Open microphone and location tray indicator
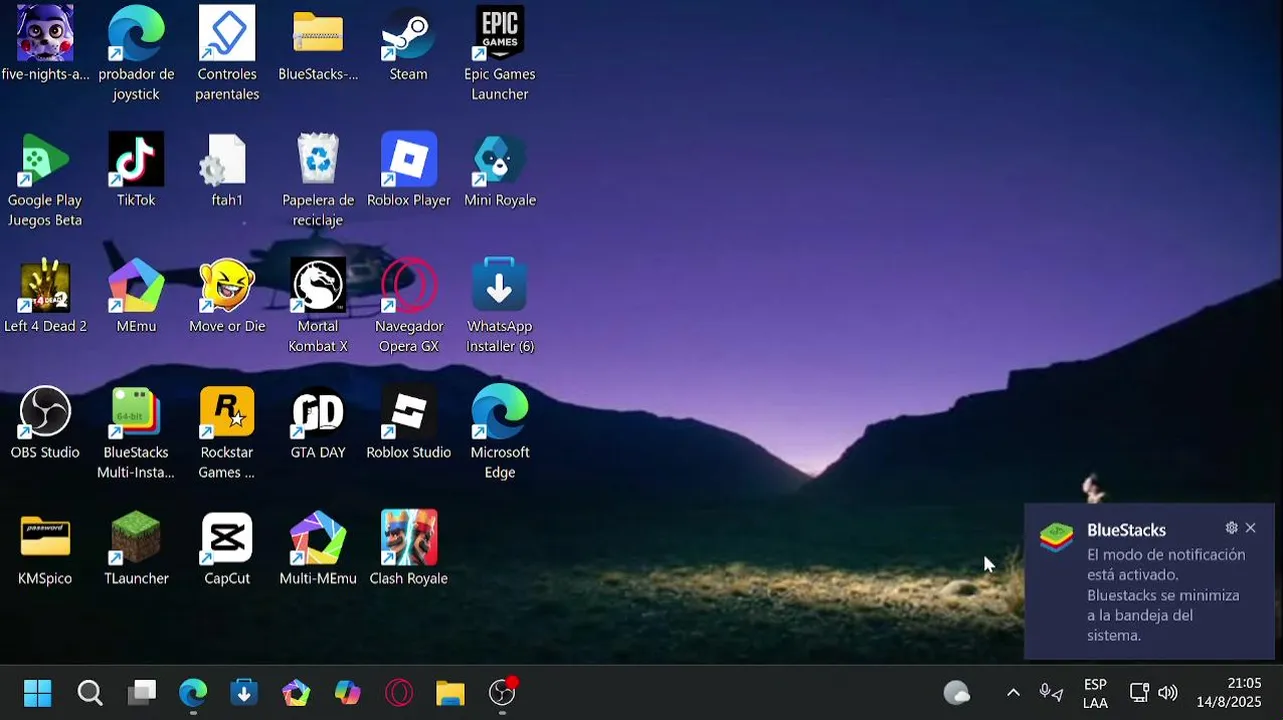Image resolution: width=1283 pixels, height=720 pixels. coord(1051,692)
